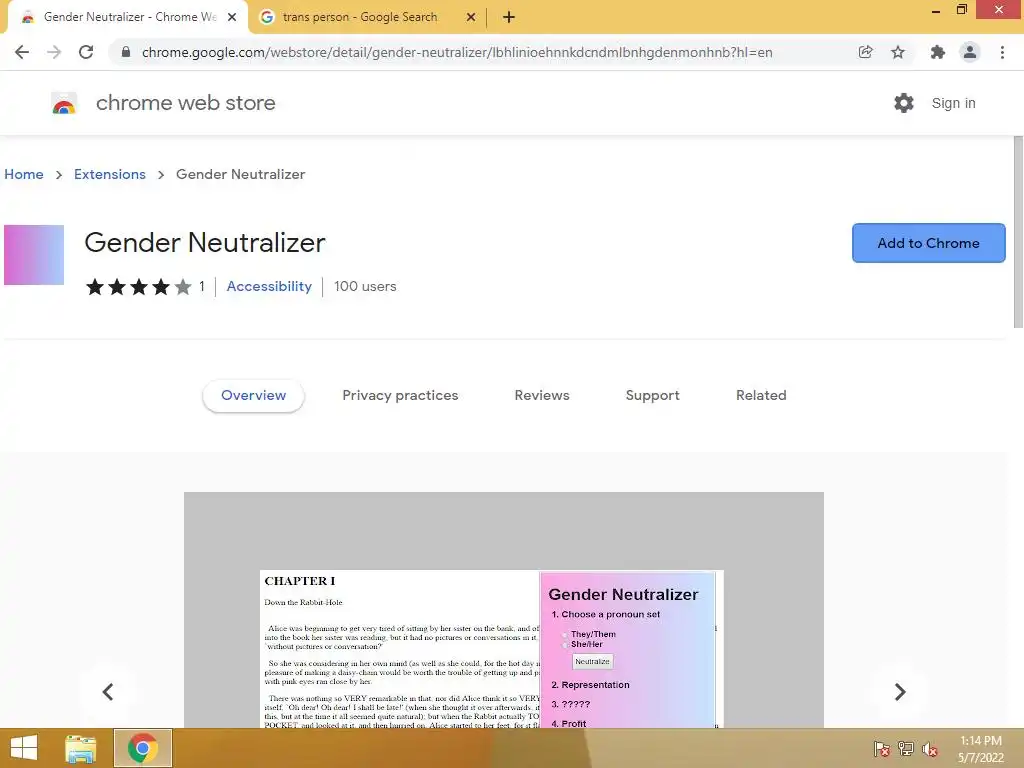The height and width of the screenshot is (768, 1024).
Task: Click the star rating of the extension
Action: coord(138,287)
